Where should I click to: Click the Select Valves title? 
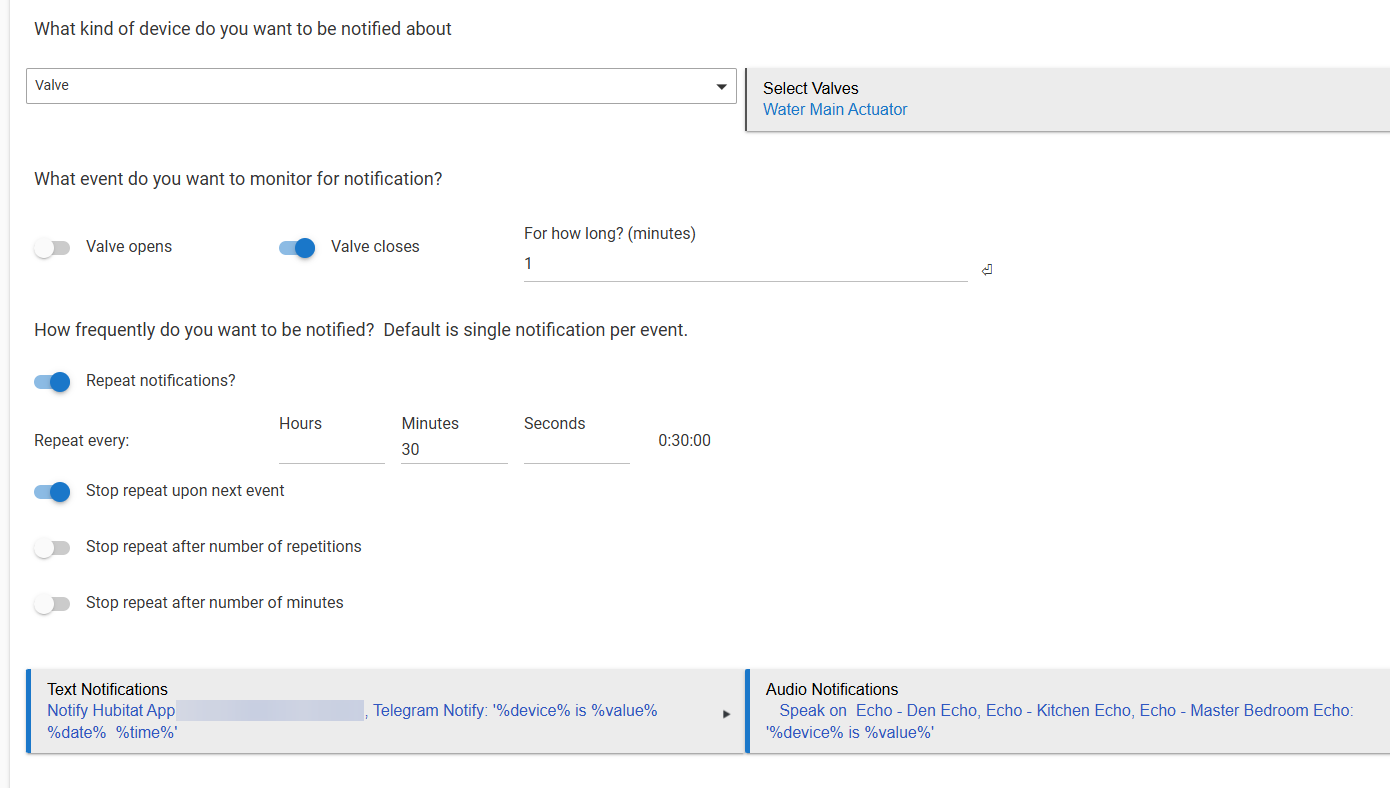[x=810, y=88]
